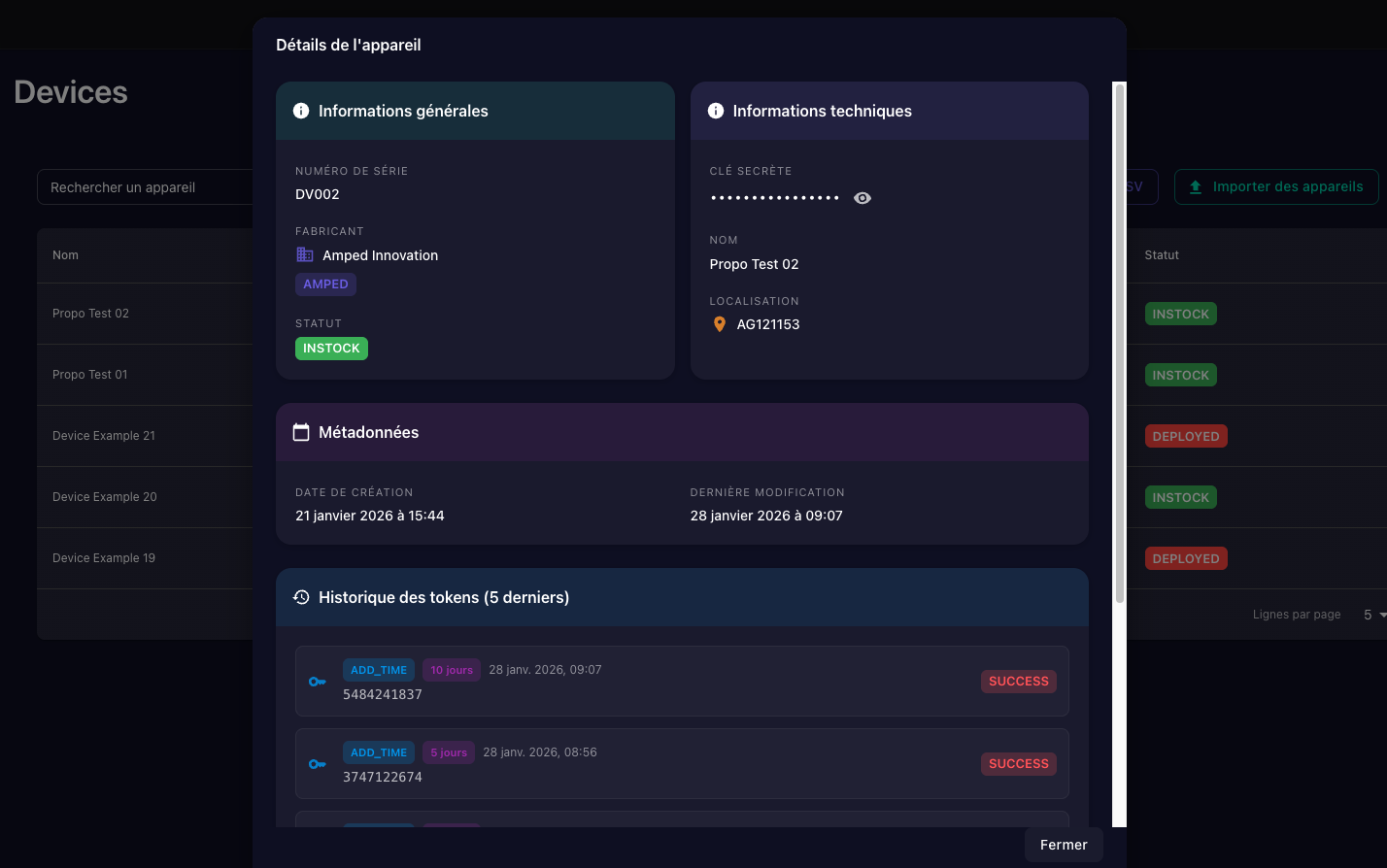Open the Lignes par page dropdown
Screen dimensions: 1387x868
coord(1373,615)
